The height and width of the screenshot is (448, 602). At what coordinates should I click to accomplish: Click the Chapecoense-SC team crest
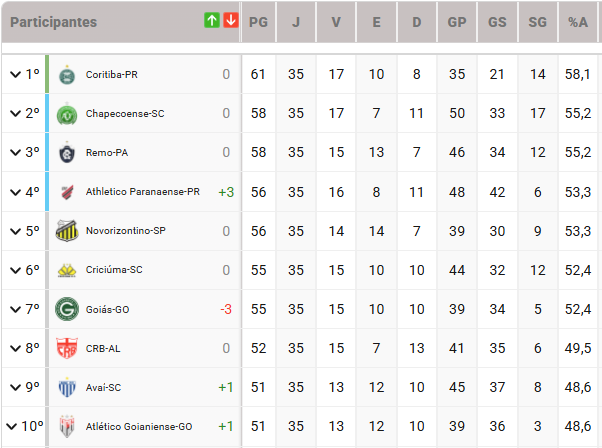click(x=67, y=113)
